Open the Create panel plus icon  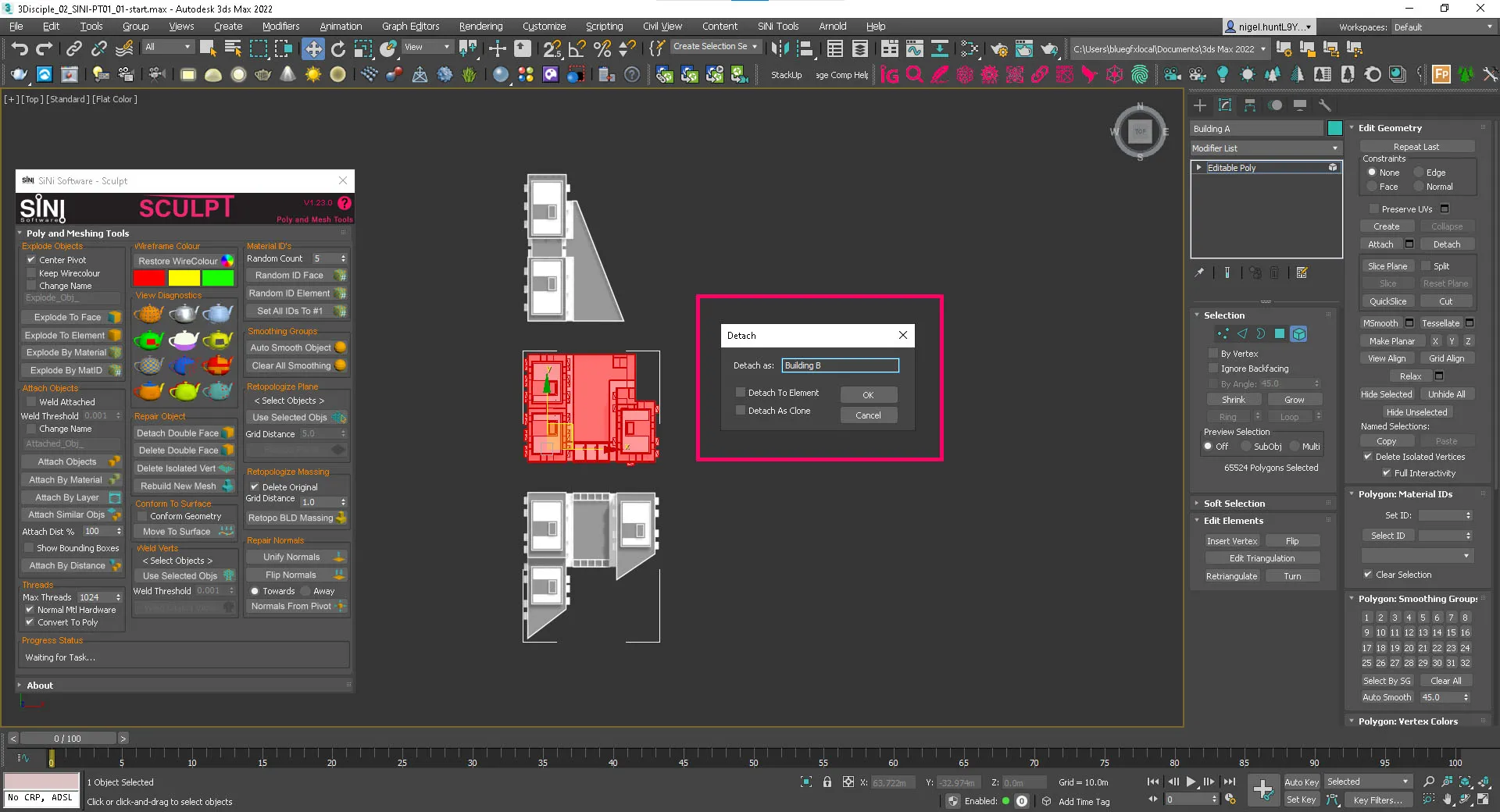point(1200,105)
